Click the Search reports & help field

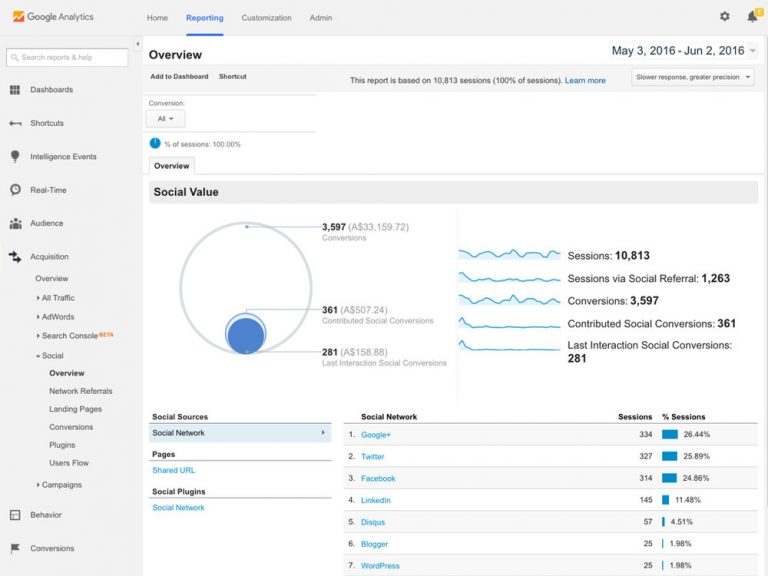68,57
